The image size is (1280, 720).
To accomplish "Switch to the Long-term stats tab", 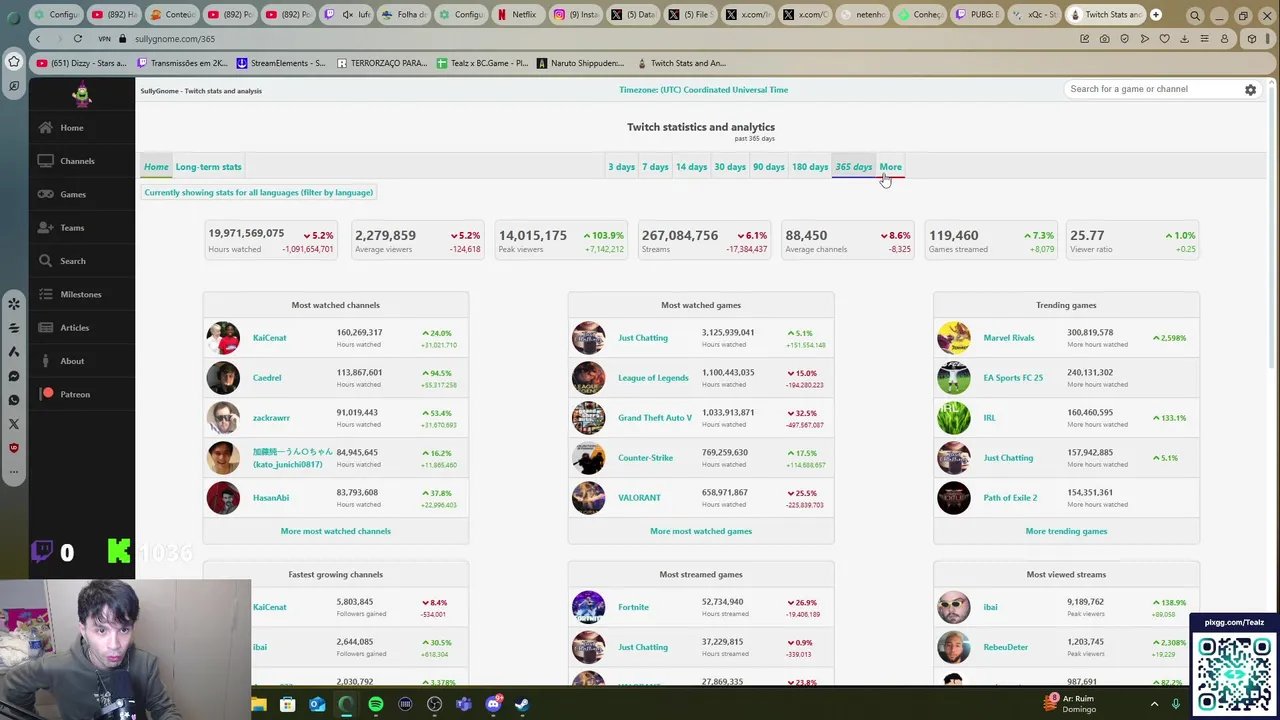I will click(x=208, y=167).
